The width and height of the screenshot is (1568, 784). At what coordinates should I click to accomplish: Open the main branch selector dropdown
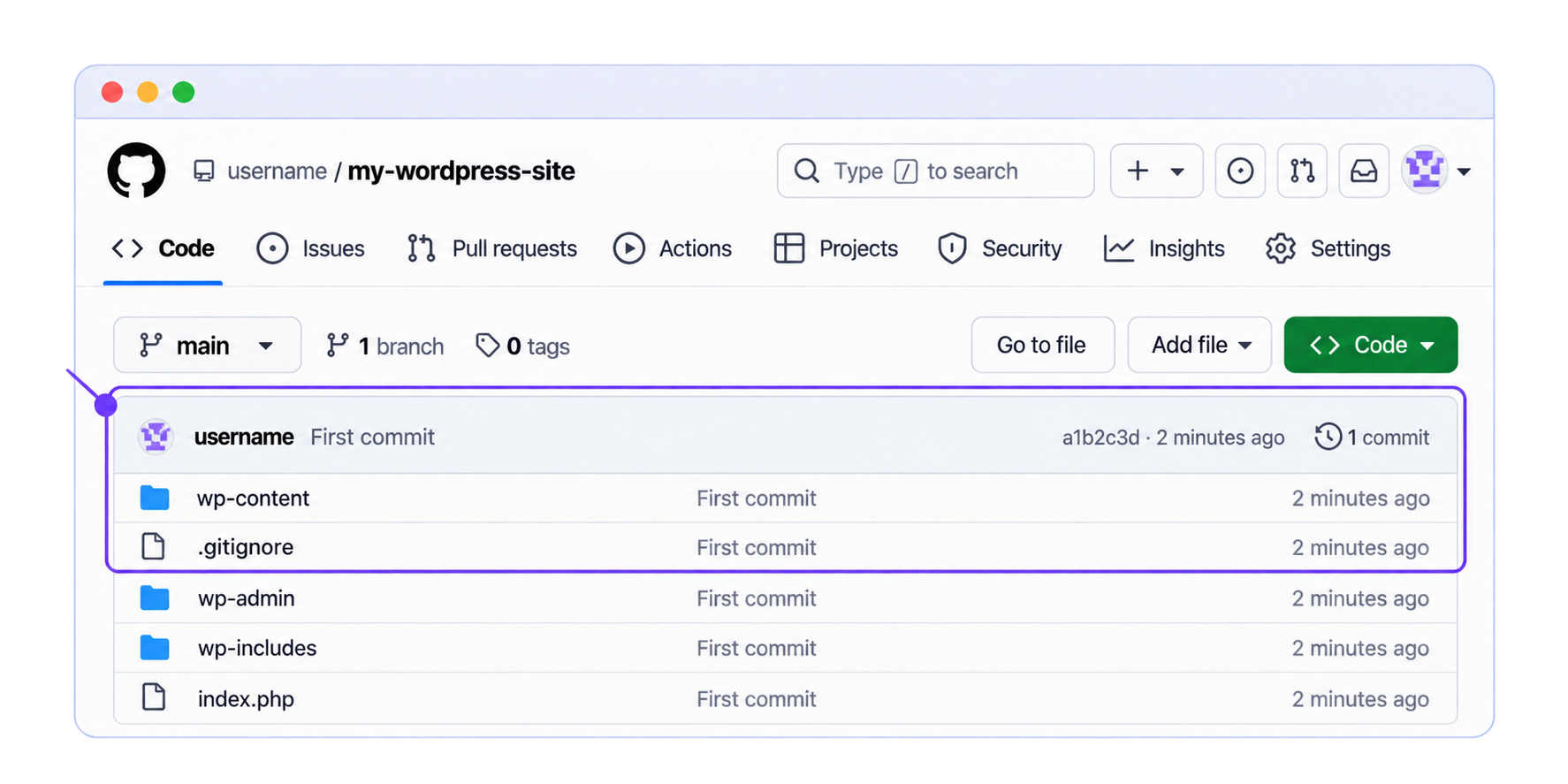(208, 345)
